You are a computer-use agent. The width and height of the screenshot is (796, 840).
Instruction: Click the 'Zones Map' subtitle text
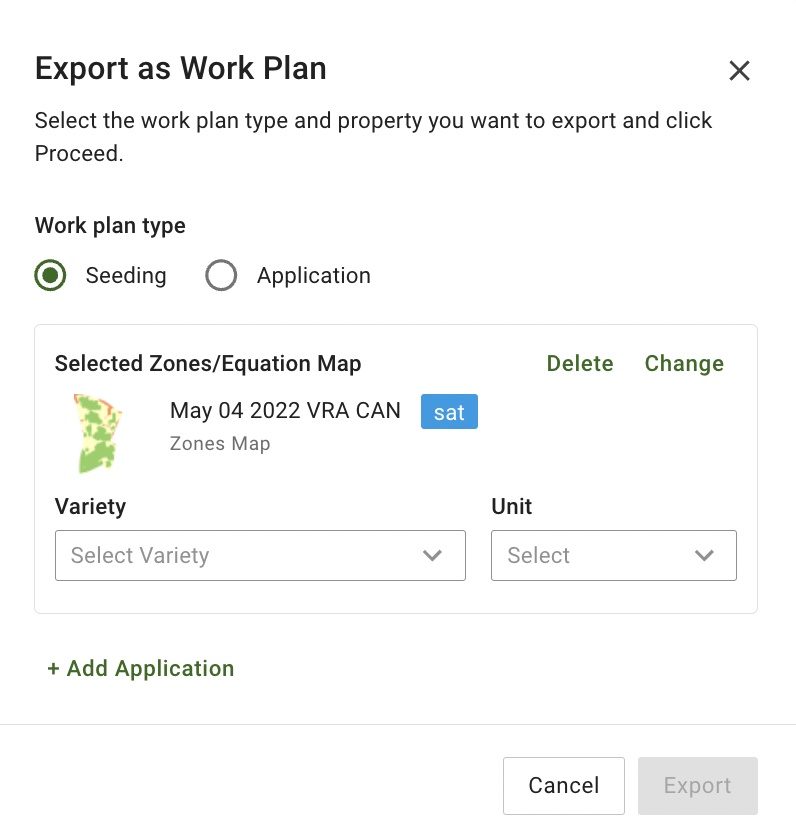pyautogui.click(x=220, y=443)
